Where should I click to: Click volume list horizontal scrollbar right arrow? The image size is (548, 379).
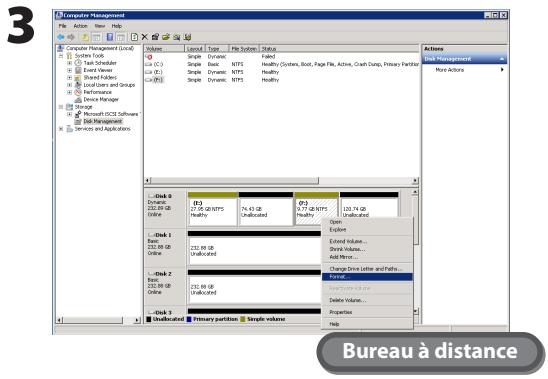415,181
